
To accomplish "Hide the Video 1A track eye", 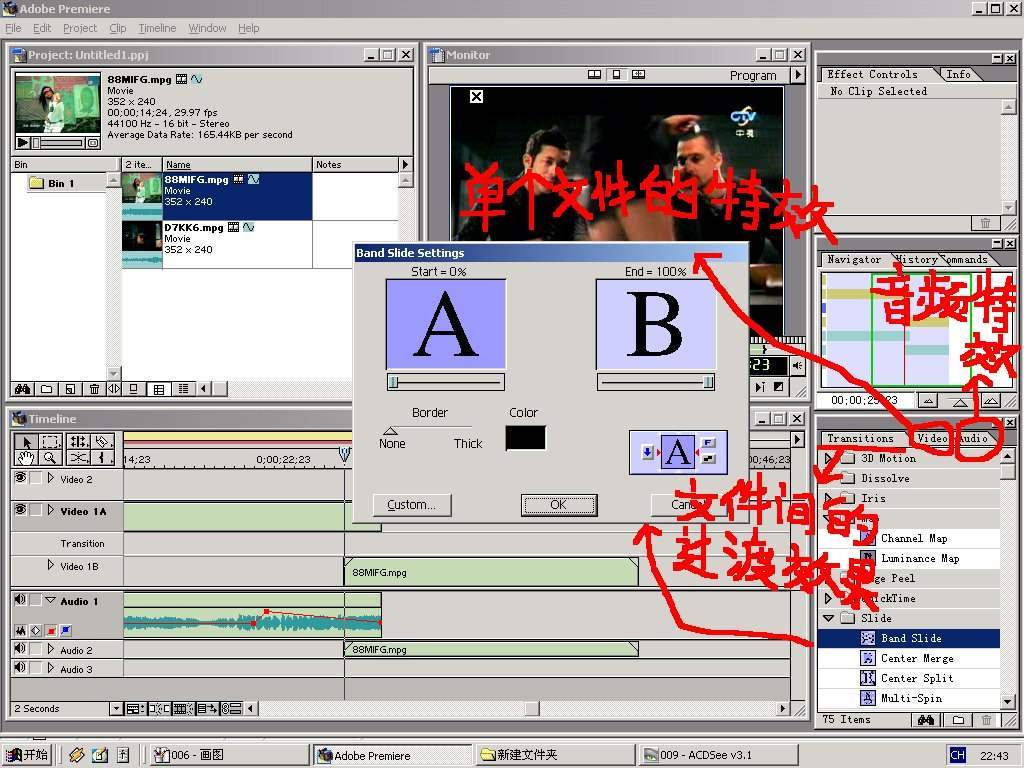I will (x=20, y=509).
